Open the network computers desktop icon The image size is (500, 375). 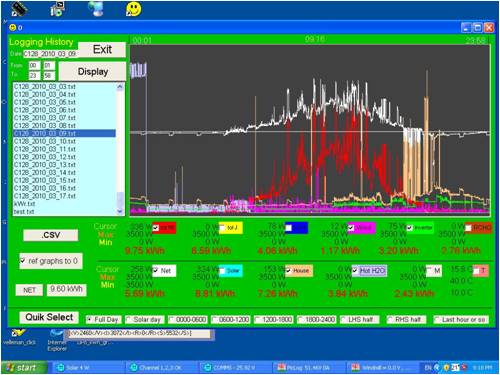(x=97, y=9)
